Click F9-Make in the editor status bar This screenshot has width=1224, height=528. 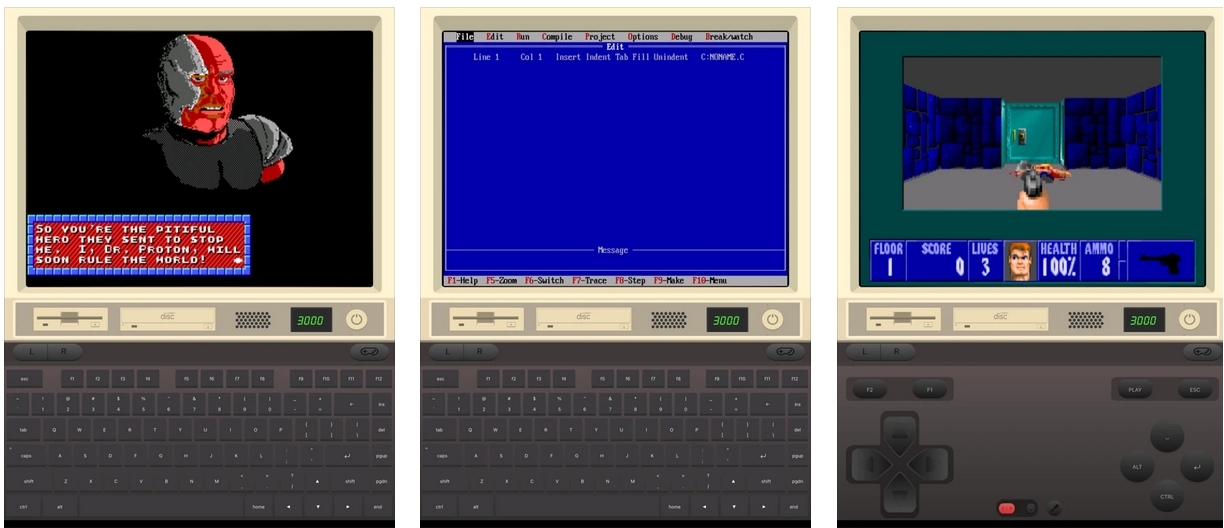[x=670, y=281]
